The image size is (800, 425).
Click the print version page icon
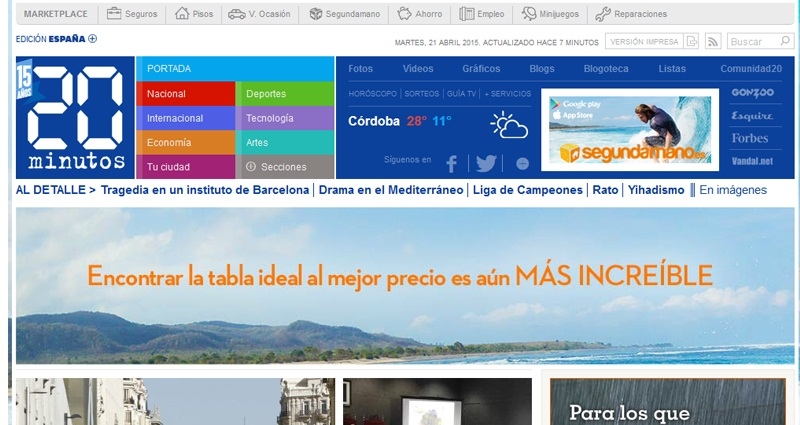(692, 41)
